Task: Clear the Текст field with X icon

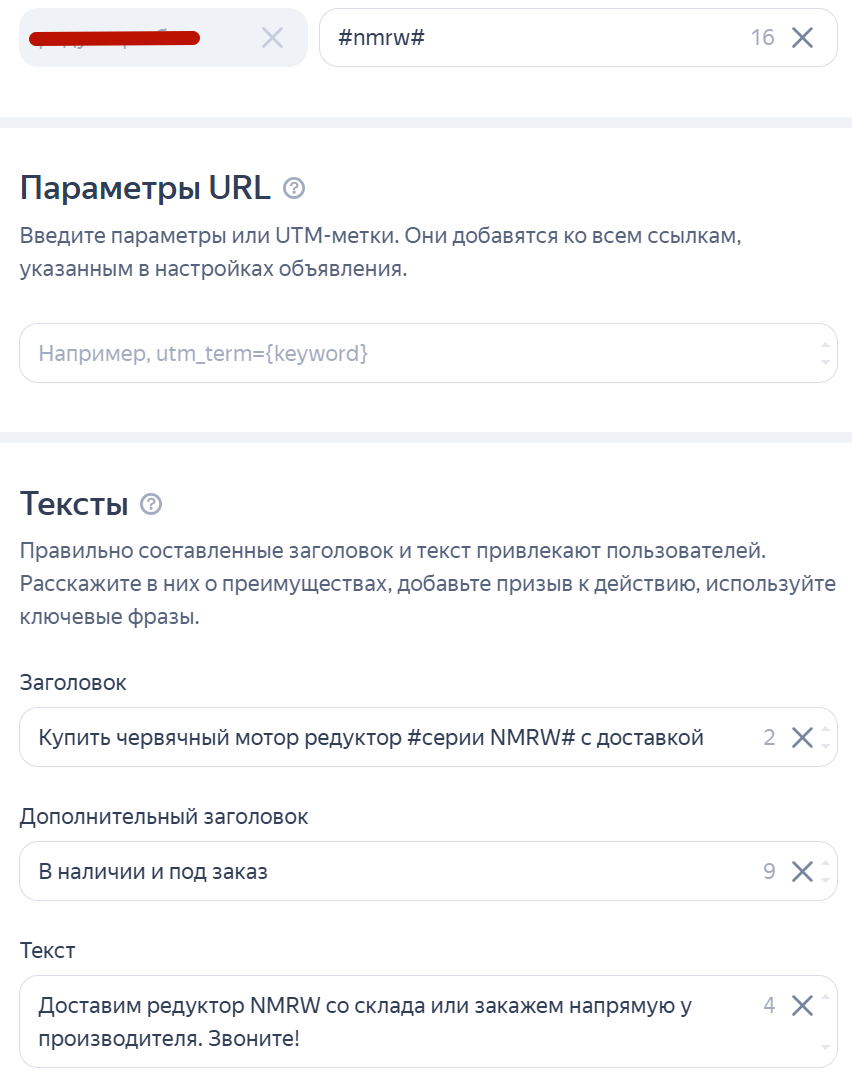Action: coord(802,1005)
